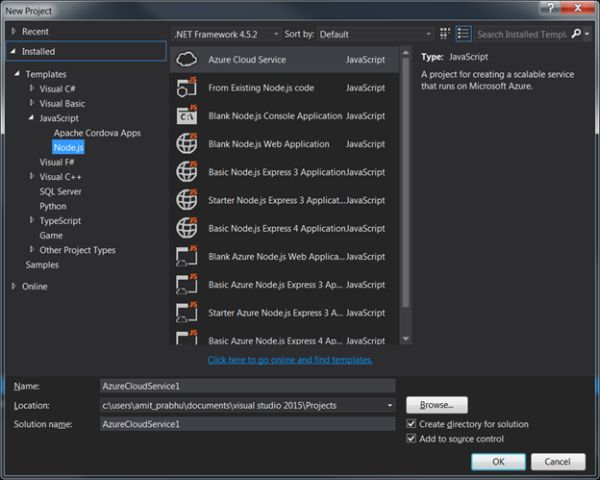Select 'Blank Node.js Console Application' text
This screenshot has height=480, width=600.
coord(275,116)
